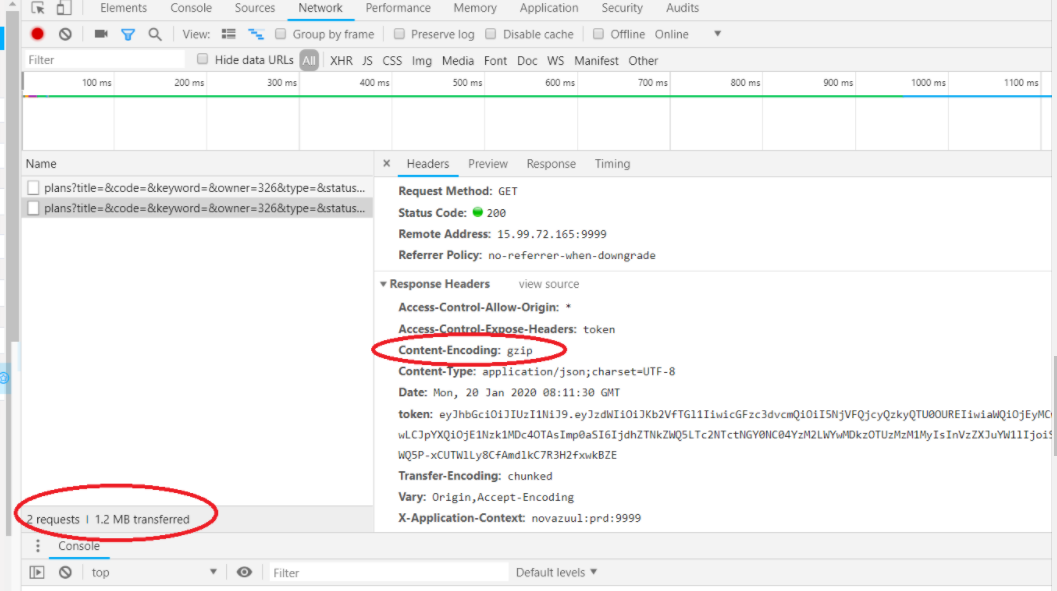Select the first plans?title request row
This screenshot has width=1057, height=591.
197,188
